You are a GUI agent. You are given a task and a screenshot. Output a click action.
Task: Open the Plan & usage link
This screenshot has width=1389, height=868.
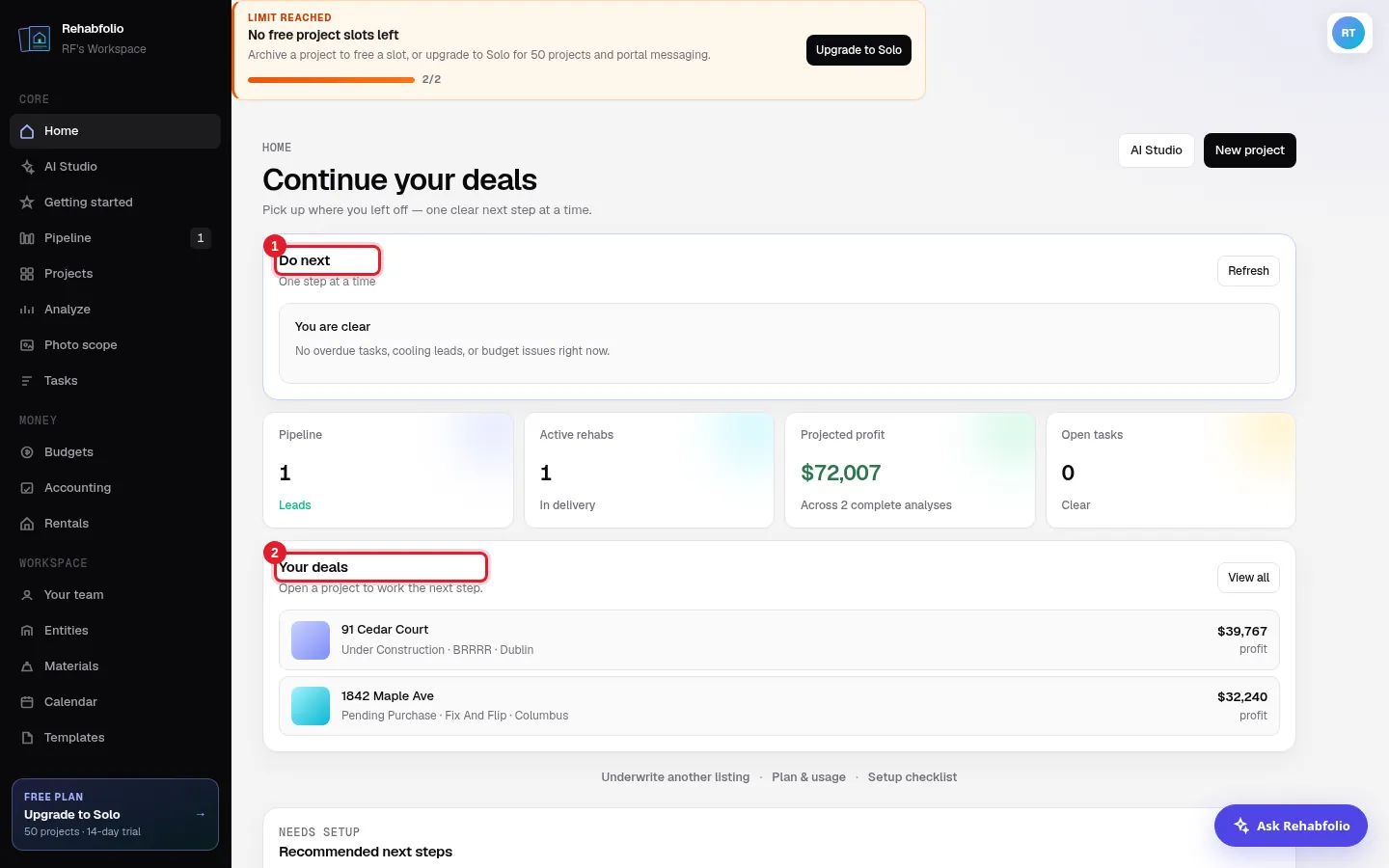808,777
